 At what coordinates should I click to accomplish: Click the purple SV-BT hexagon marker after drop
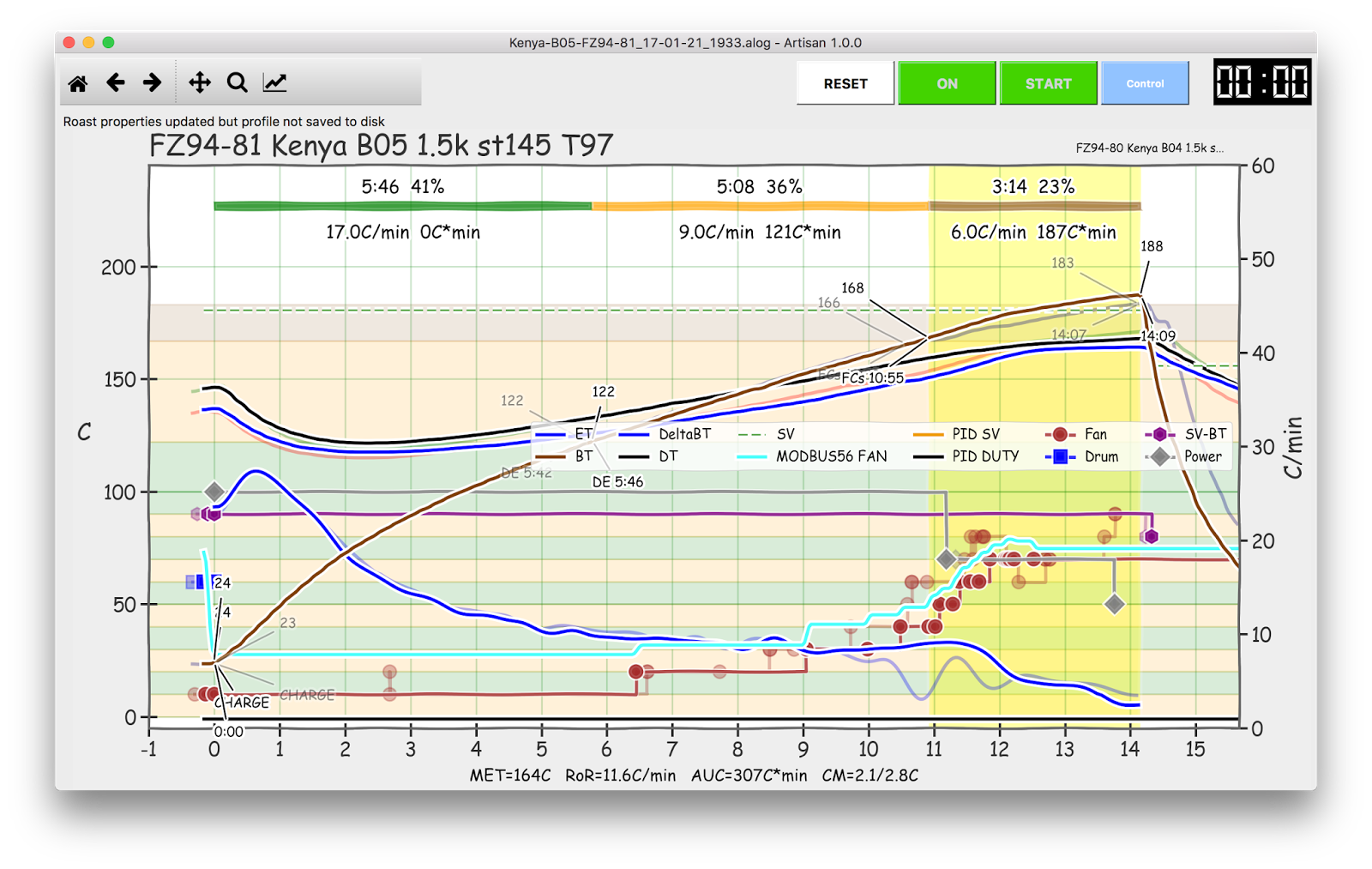click(x=1151, y=536)
